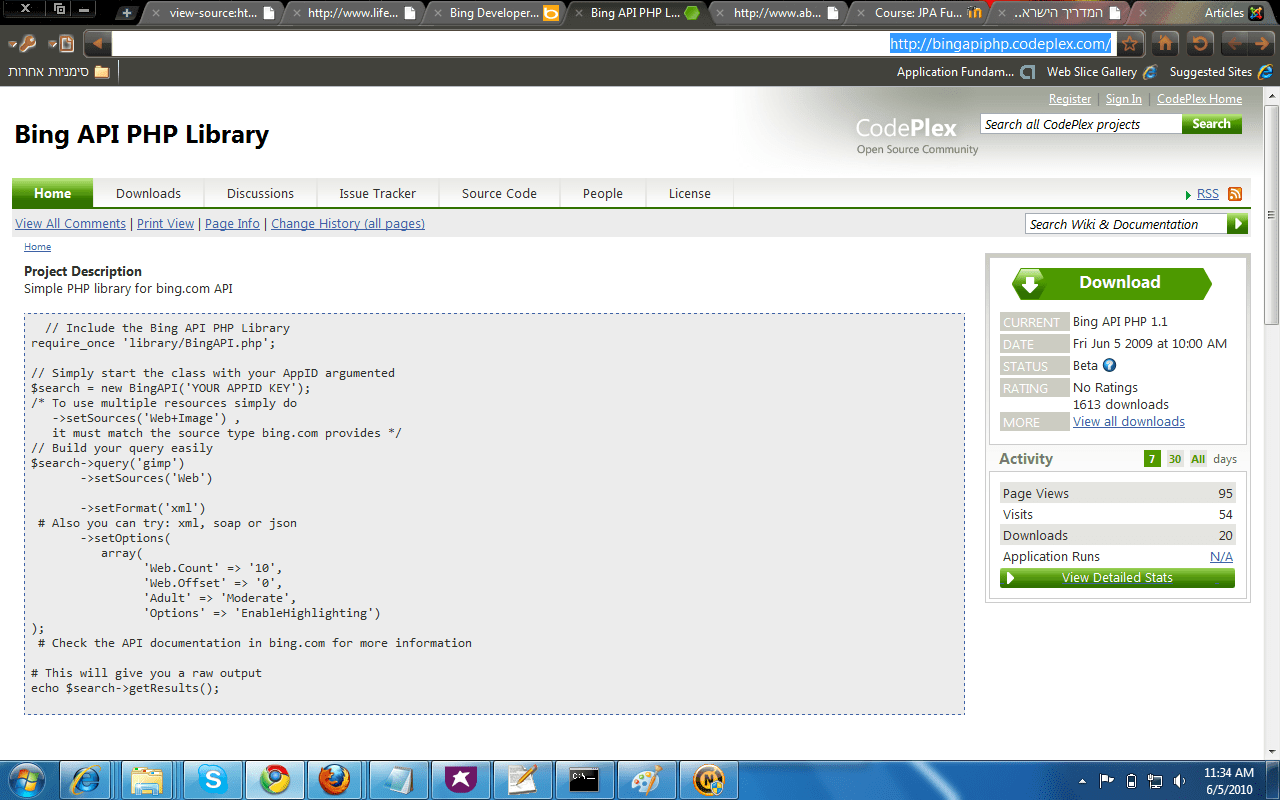Open Firefox from the taskbar
Screen dimensions: 1280x800
tap(336, 779)
